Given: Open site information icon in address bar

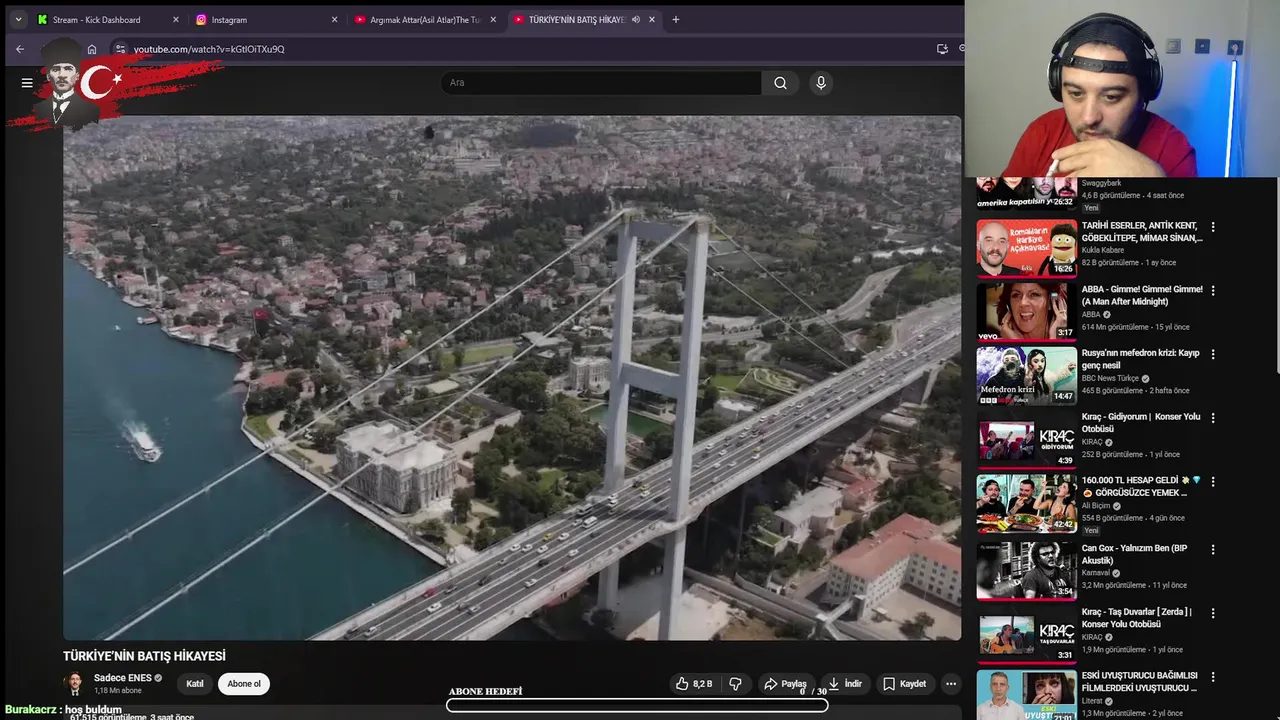Looking at the screenshot, I should click(x=120, y=49).
